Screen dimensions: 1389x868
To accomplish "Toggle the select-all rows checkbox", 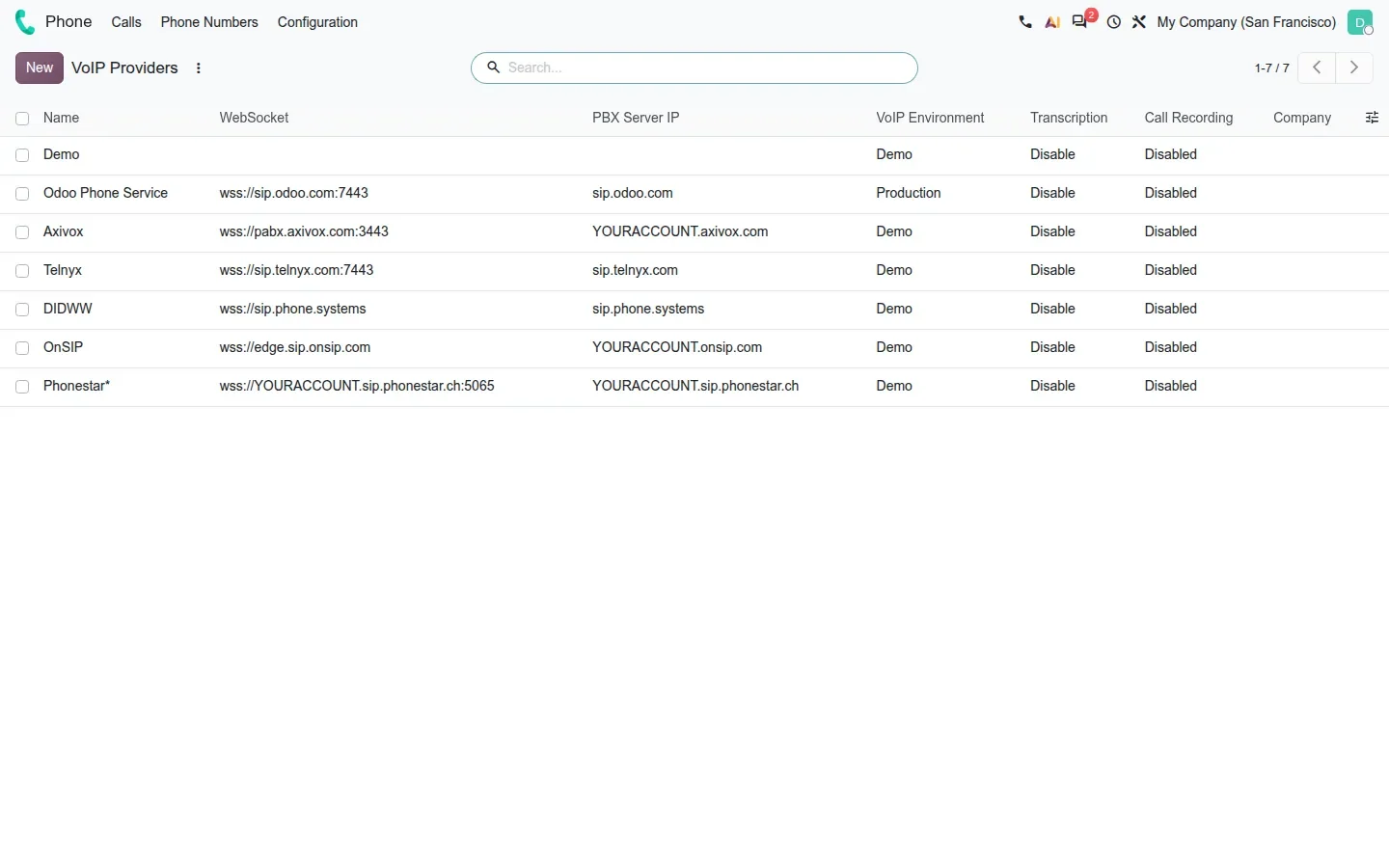I will 22,119.
